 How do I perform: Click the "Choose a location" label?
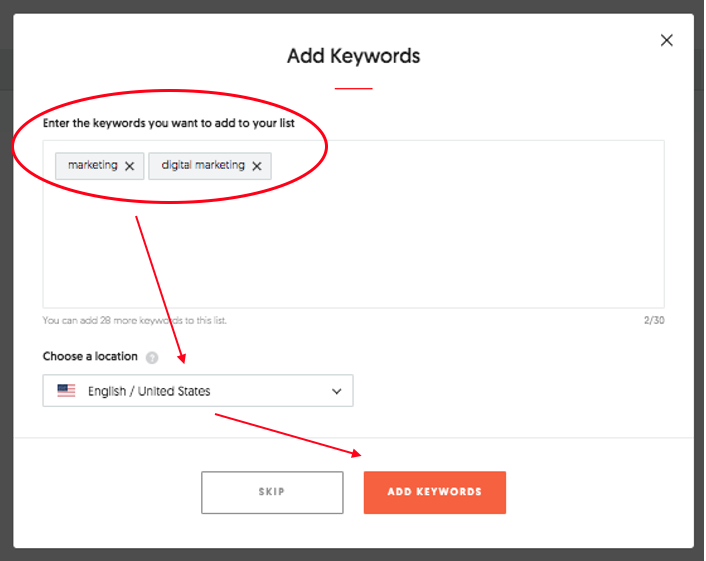pos(90,356)
